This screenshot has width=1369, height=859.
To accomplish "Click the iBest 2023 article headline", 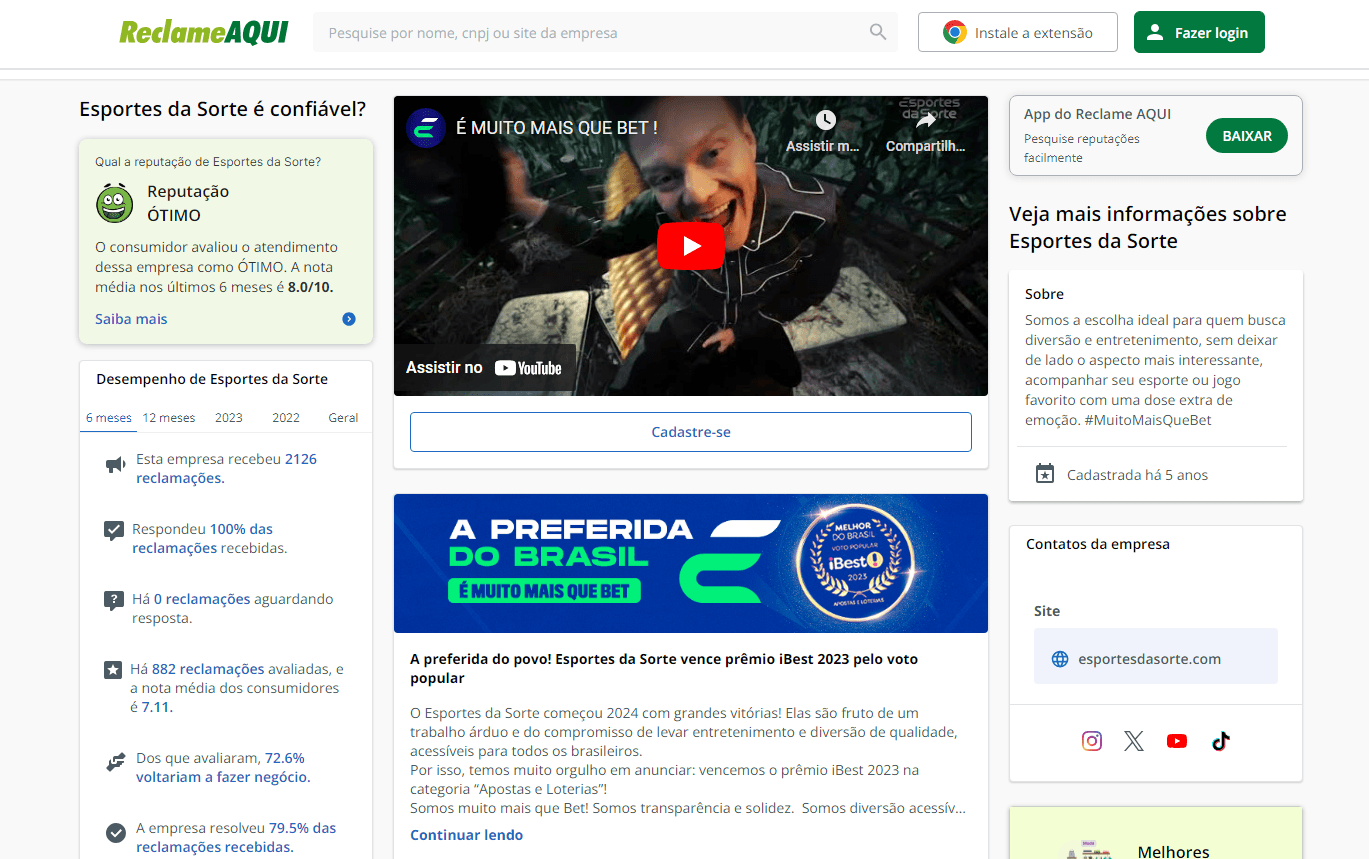I will tap(664, 668).
